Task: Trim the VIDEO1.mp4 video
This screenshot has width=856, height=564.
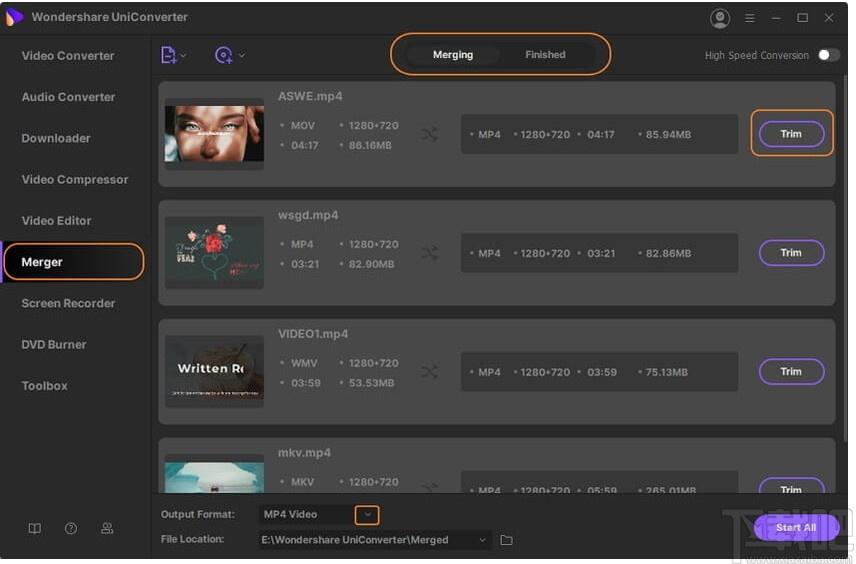Action: (791, 371)
